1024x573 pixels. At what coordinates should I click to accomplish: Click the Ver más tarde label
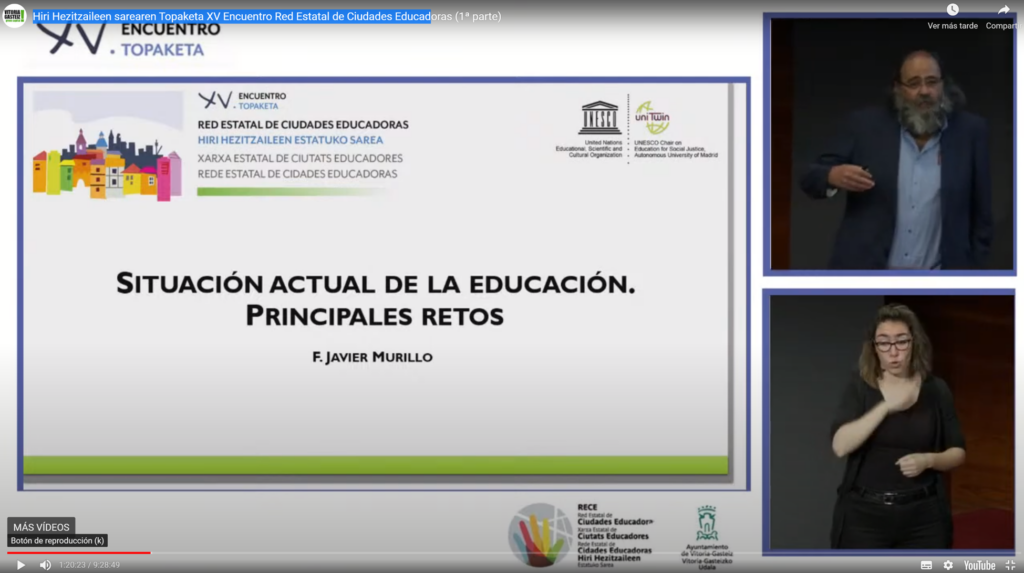pyautogui.click(x=953, y=25)
